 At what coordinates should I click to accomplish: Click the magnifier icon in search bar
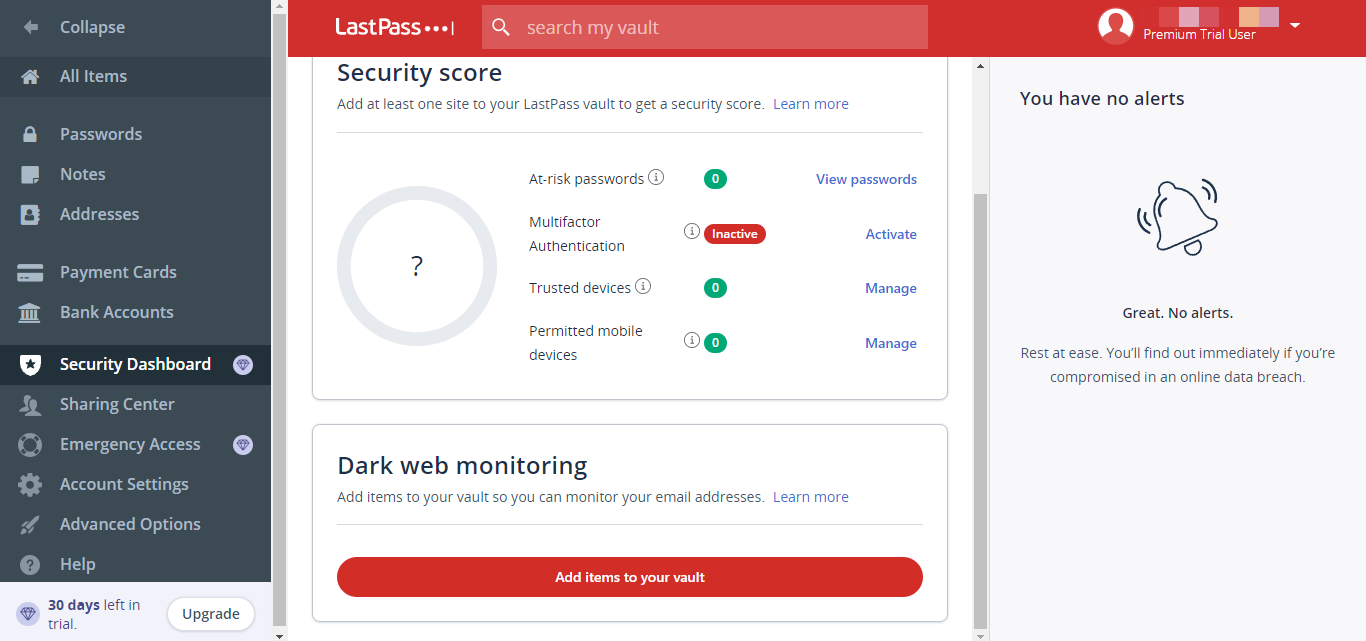click(x=502, y=27)
